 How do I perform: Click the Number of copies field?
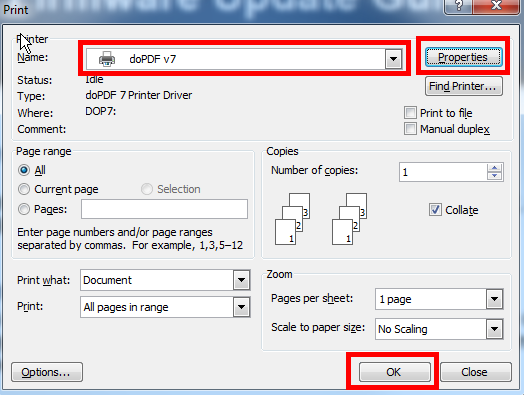443,172
